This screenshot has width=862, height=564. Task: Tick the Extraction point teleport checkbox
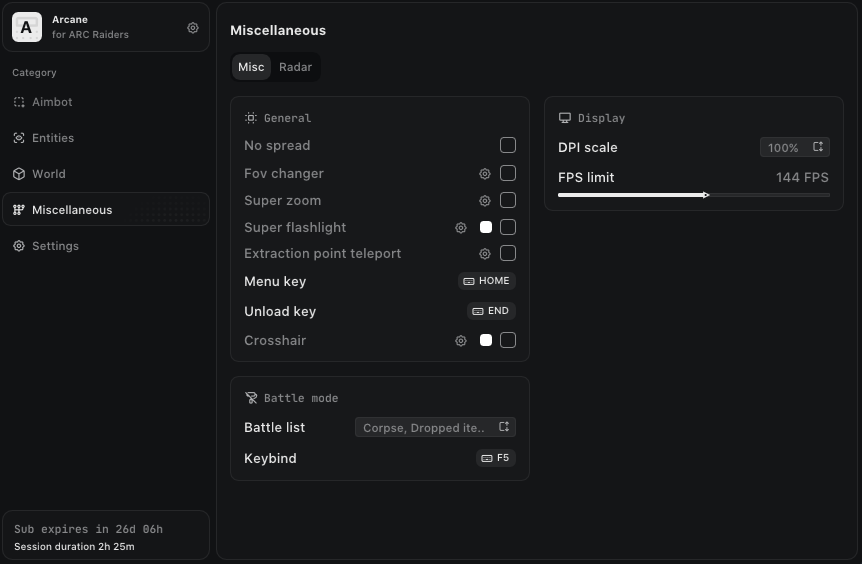[508, 254]
